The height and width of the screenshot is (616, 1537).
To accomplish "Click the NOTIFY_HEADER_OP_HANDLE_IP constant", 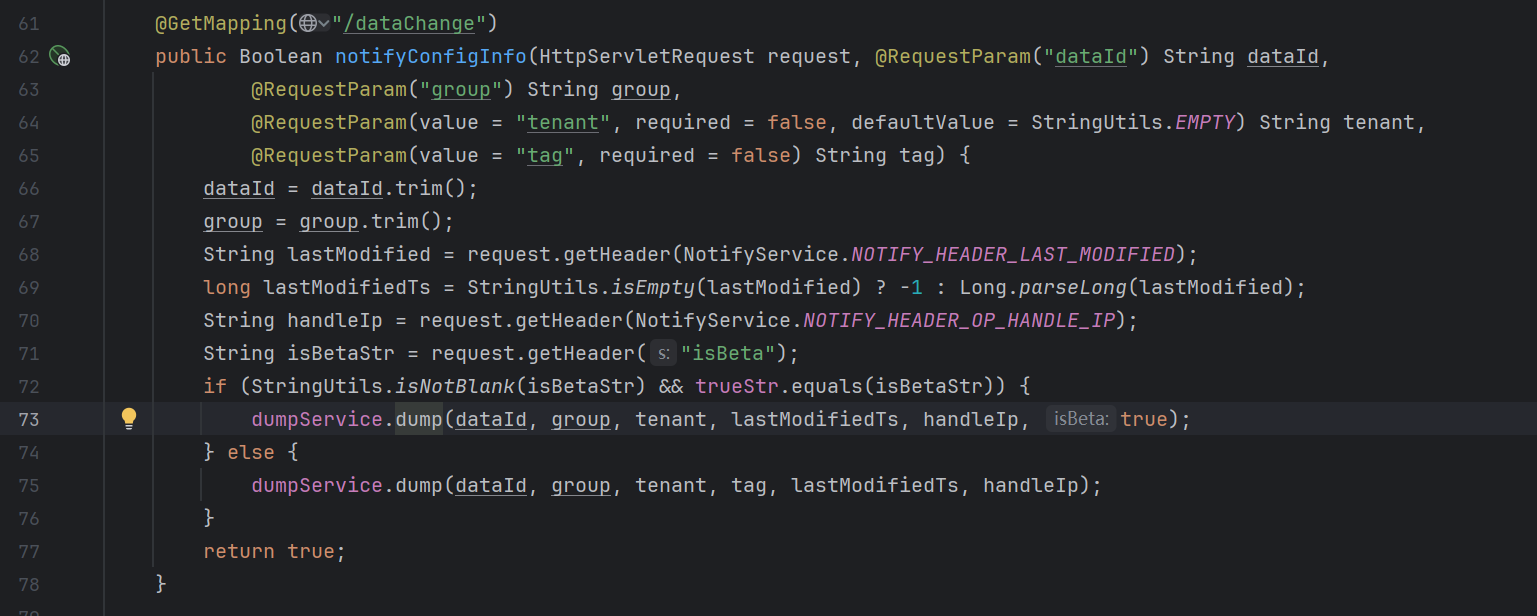I will click(966, 320).
